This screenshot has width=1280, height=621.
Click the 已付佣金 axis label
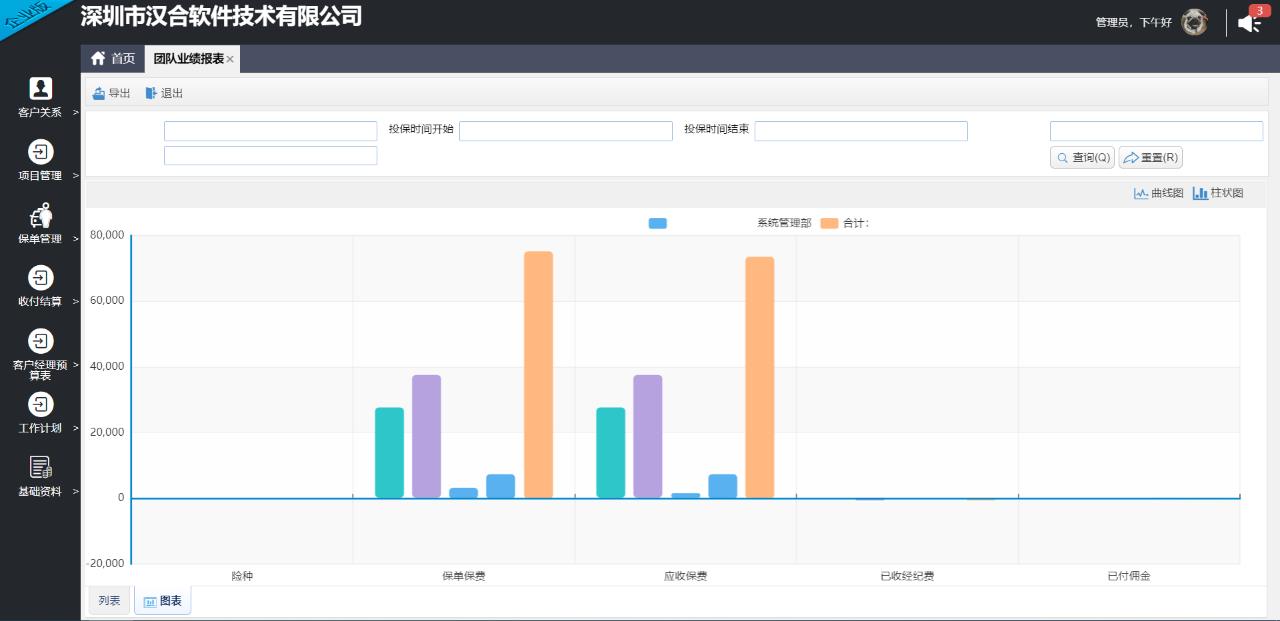(x=1129, y=576)
